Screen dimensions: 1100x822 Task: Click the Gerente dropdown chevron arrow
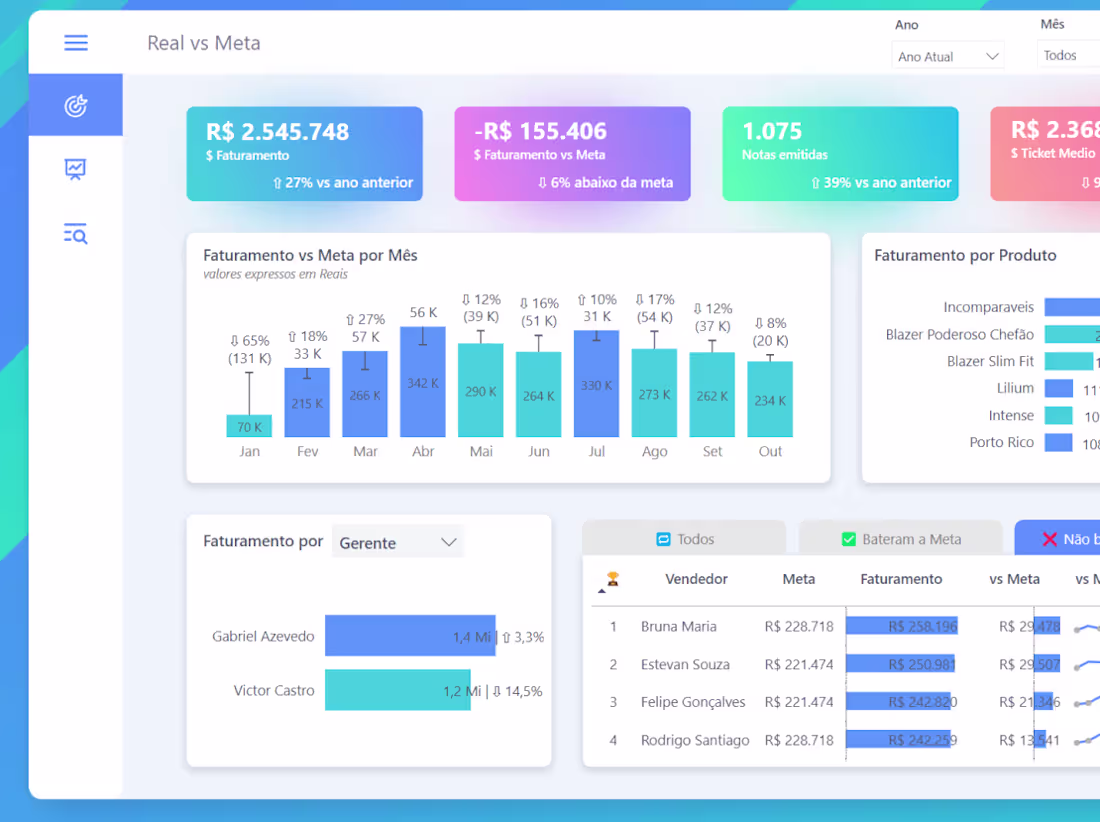coord(448,542)
